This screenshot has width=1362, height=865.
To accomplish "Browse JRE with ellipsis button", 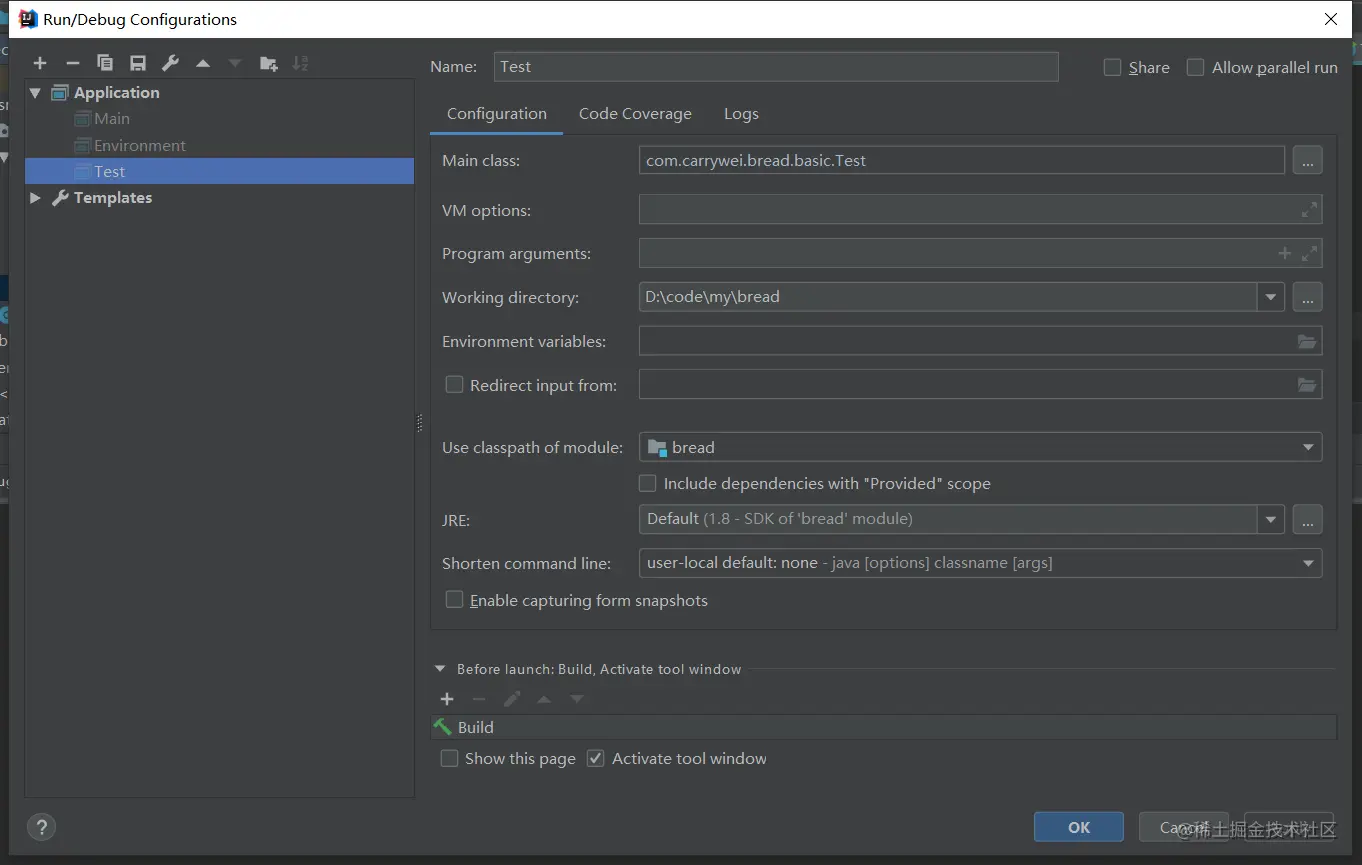I will click(1307, 520).
